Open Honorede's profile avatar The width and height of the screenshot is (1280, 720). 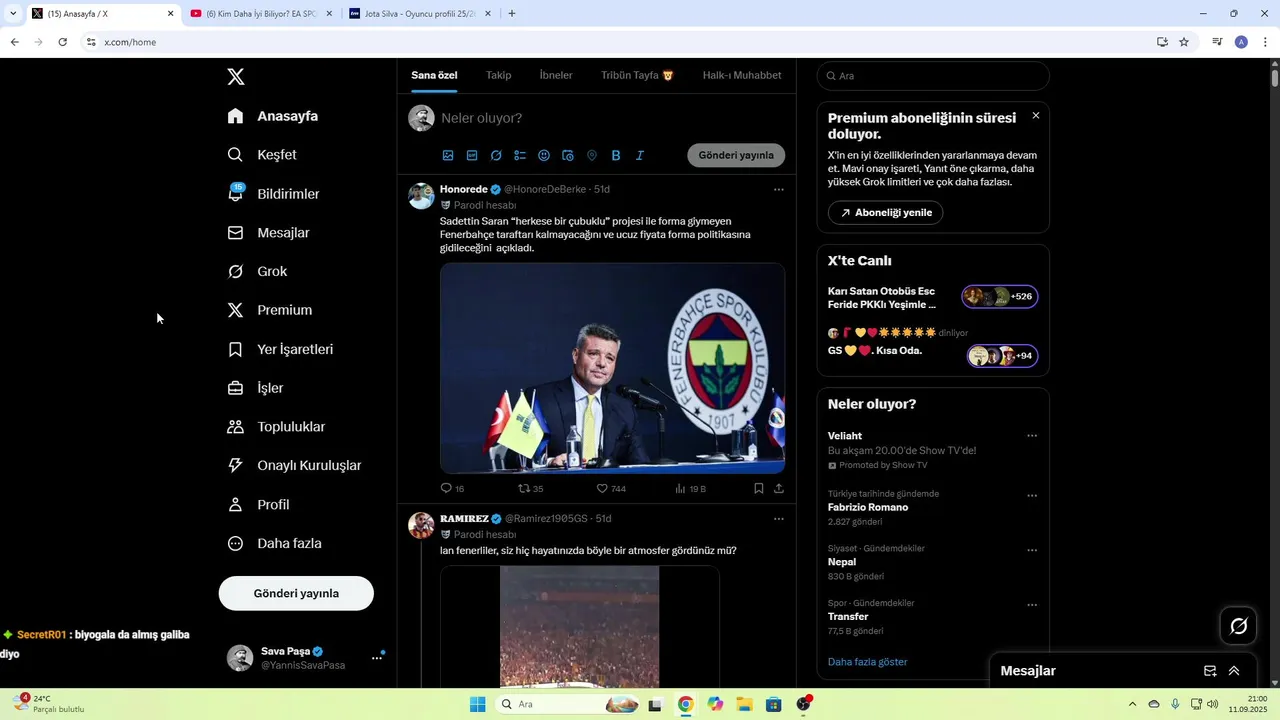click(421, 196)
